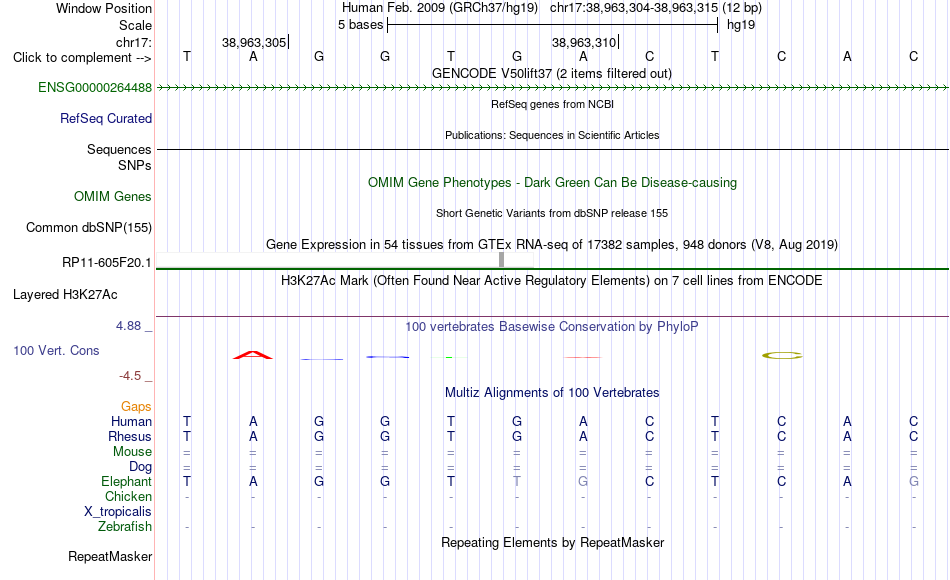Click the RepeatMasker track label
Viewport: 950px width, 580px height.
click(x=110, y=556)
